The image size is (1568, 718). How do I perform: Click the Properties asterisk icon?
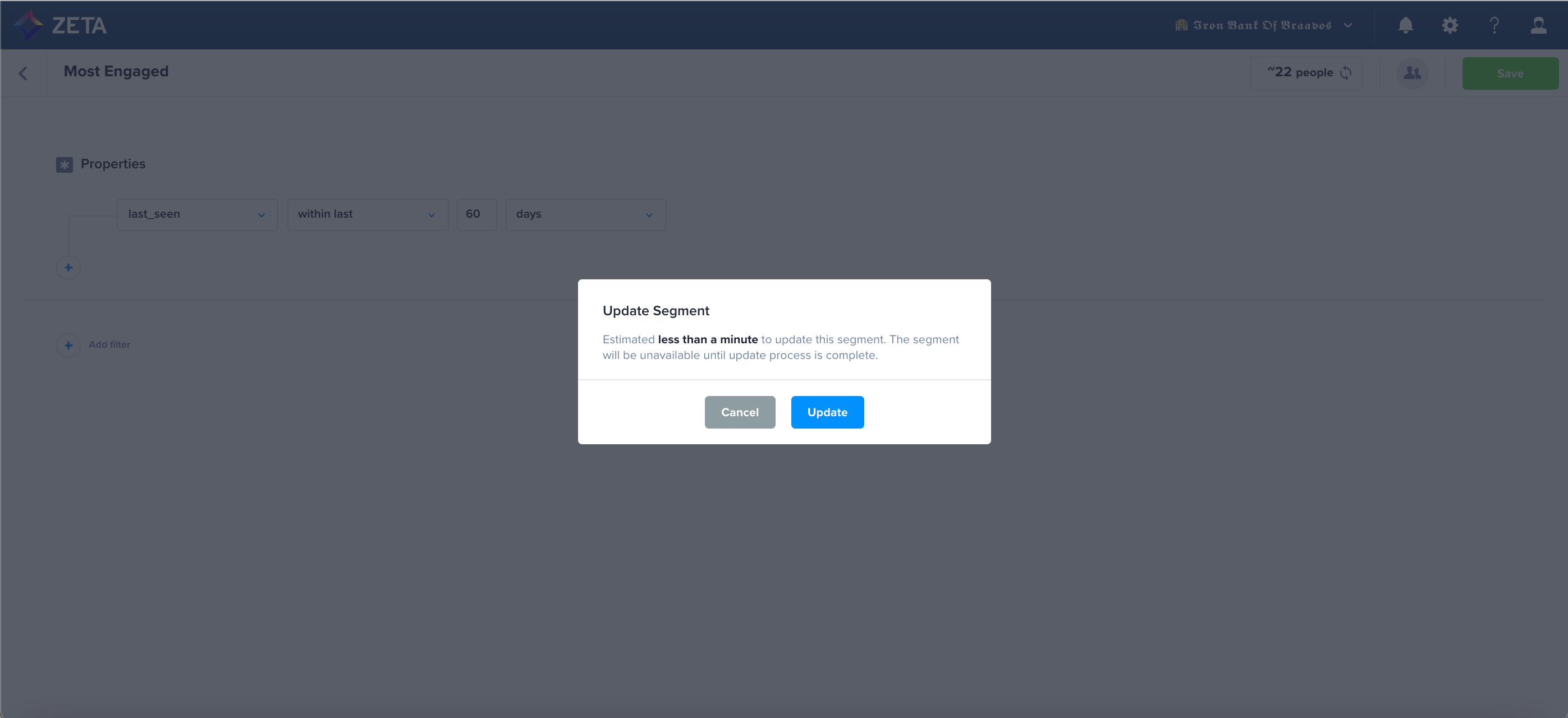[x=65, y=164]
